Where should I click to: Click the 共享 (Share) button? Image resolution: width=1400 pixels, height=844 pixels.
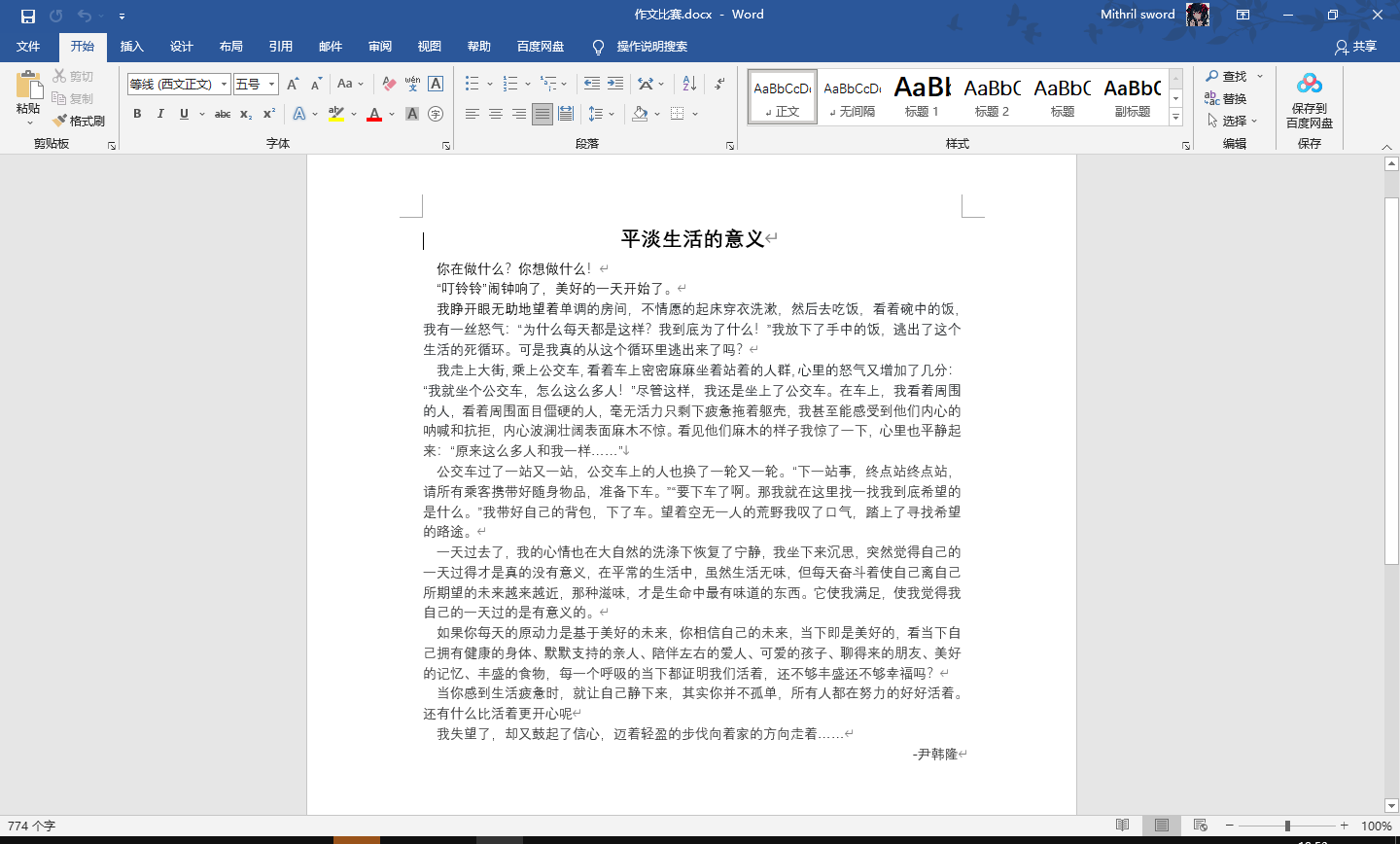pos(1356,47)
